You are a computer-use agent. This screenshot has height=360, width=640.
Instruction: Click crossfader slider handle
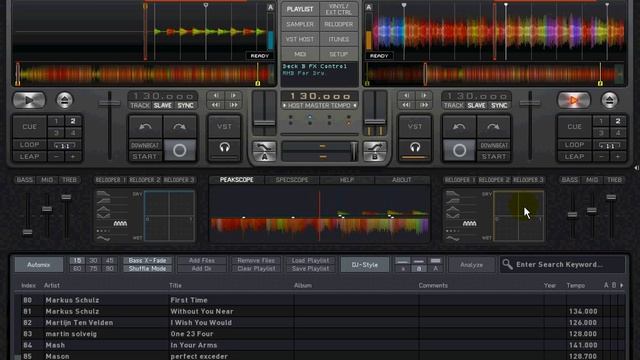[x=353, y=151]
